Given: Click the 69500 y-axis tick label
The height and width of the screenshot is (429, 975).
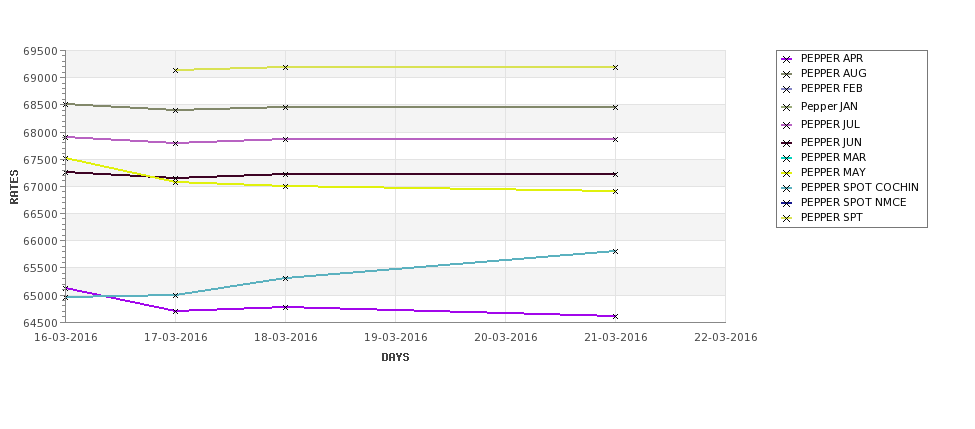Looking at the screenshot, I should point(41,51).
